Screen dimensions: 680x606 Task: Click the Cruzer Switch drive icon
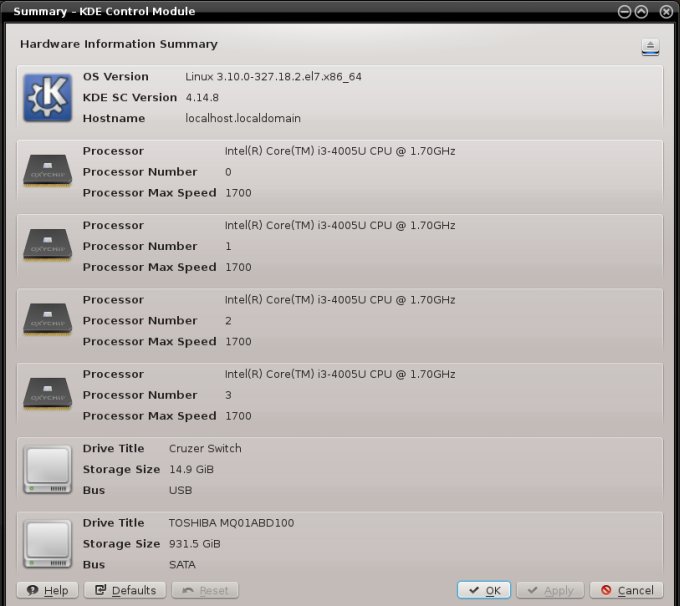(x=47, y=469)
